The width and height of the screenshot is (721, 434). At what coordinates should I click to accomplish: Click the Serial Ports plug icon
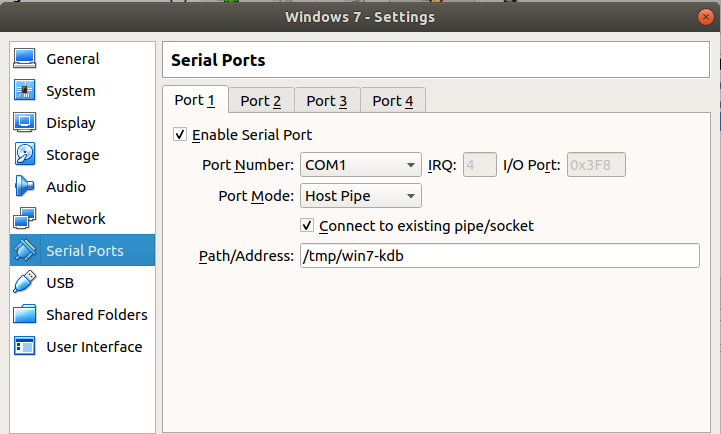coord(24,250)
